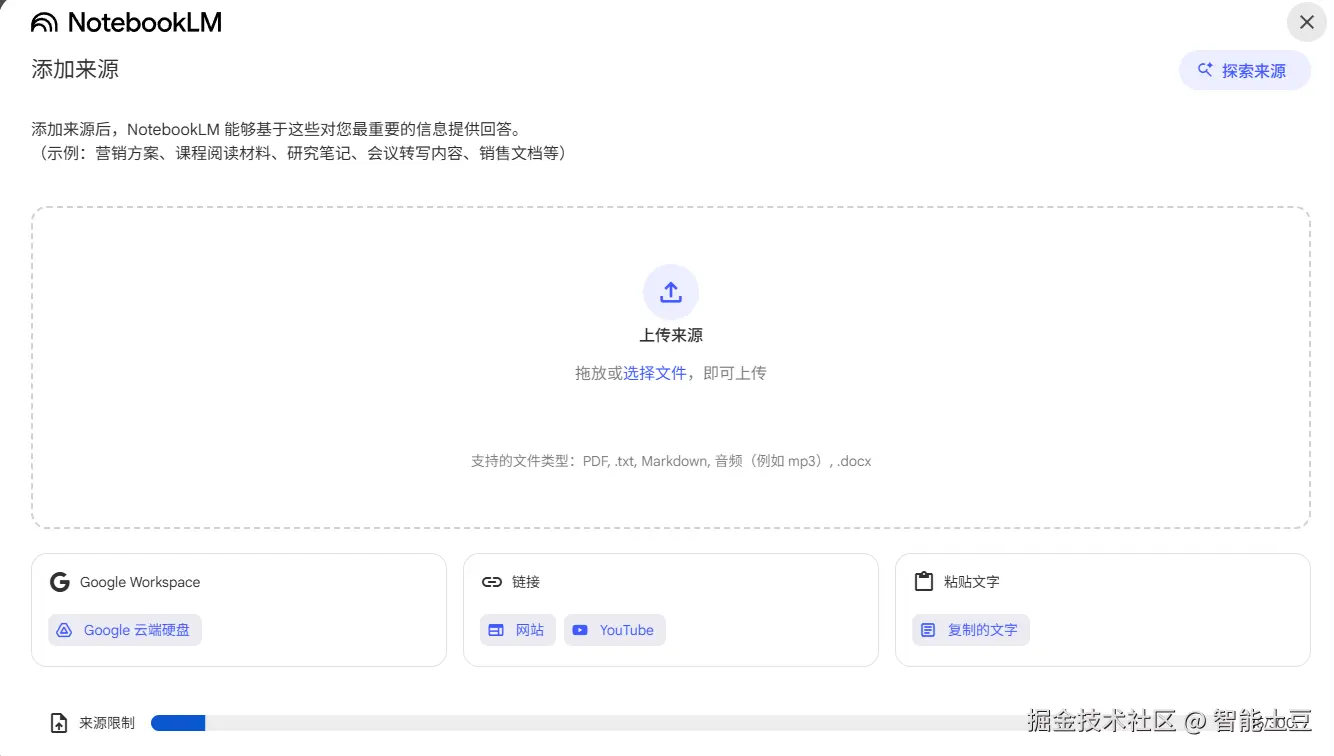The width and height of the screenshot is (1334, 756).
Task: Click the NotebookLM logo icon
Action: point(44,22)
